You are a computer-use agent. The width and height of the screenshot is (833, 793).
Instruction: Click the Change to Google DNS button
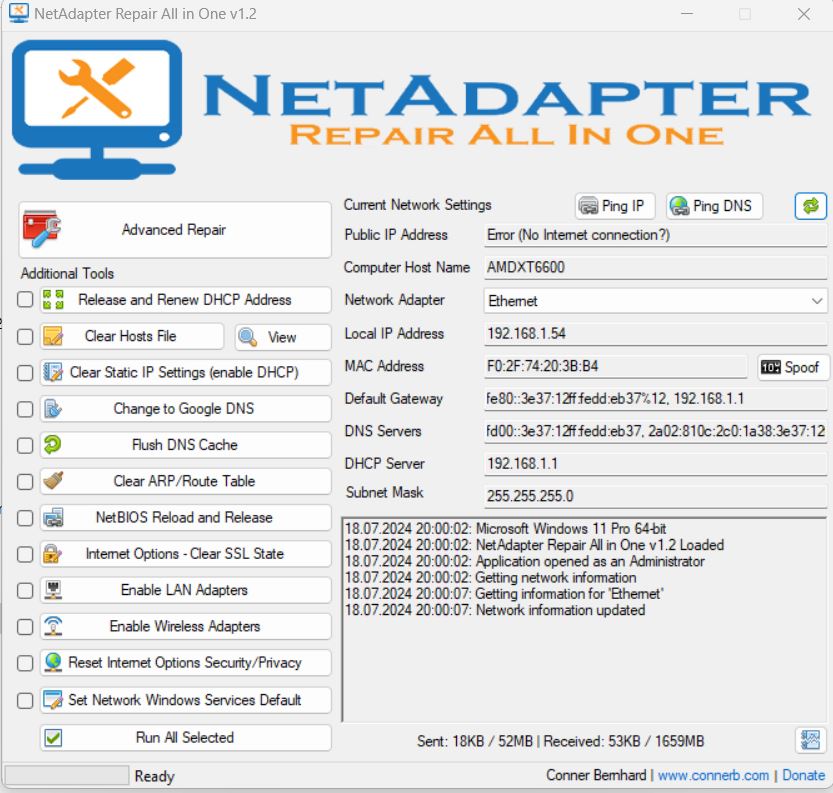[x=185, y=409]
